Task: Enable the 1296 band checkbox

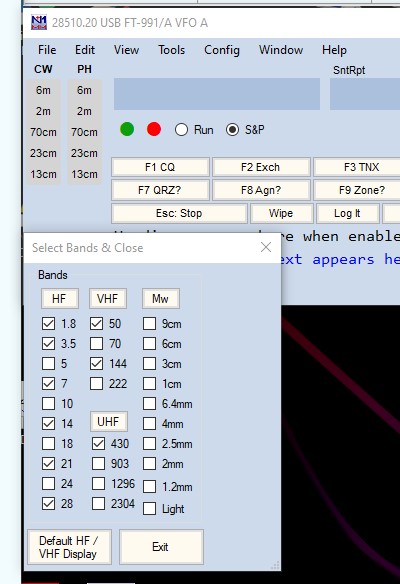Action: (x=98, y=483)
